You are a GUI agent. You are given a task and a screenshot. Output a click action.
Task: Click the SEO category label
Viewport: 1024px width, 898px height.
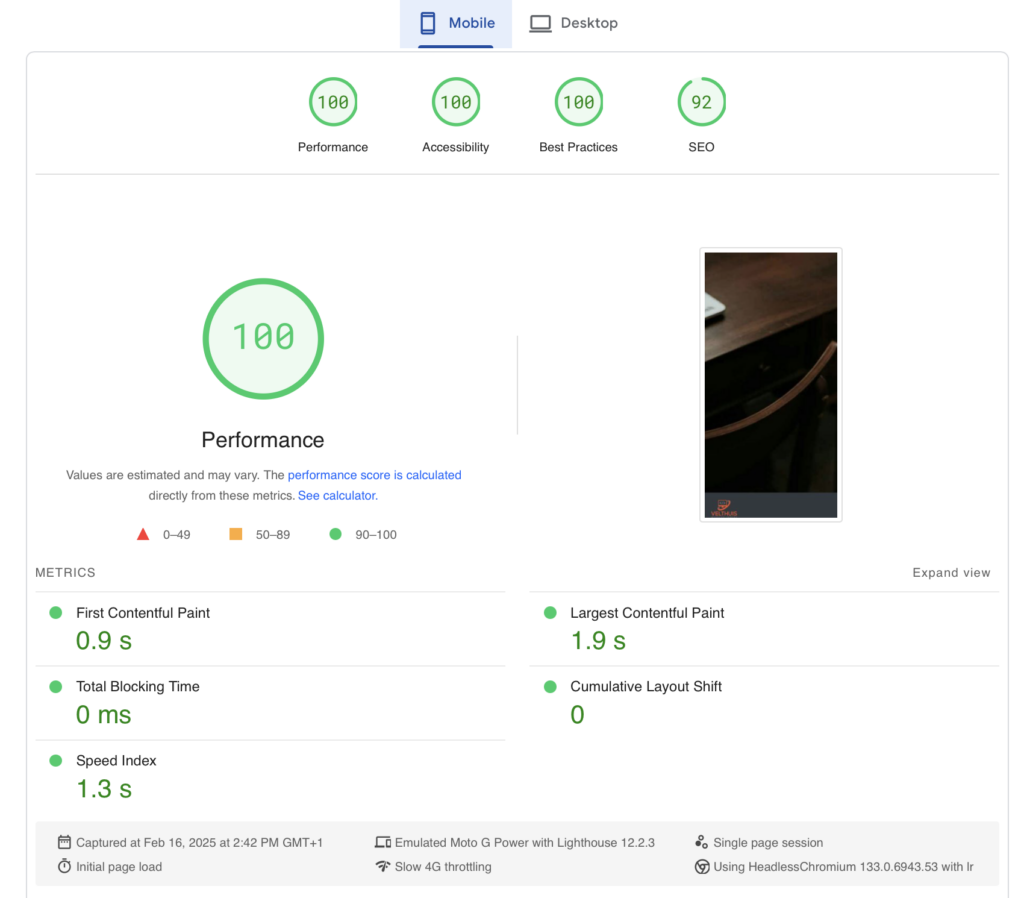[x=701, y=147]
